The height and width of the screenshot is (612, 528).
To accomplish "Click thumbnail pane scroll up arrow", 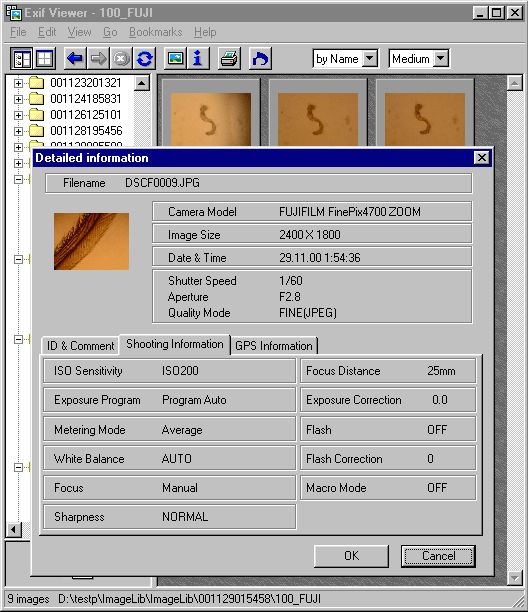I will pyautogui.click(x=515, y=83).
